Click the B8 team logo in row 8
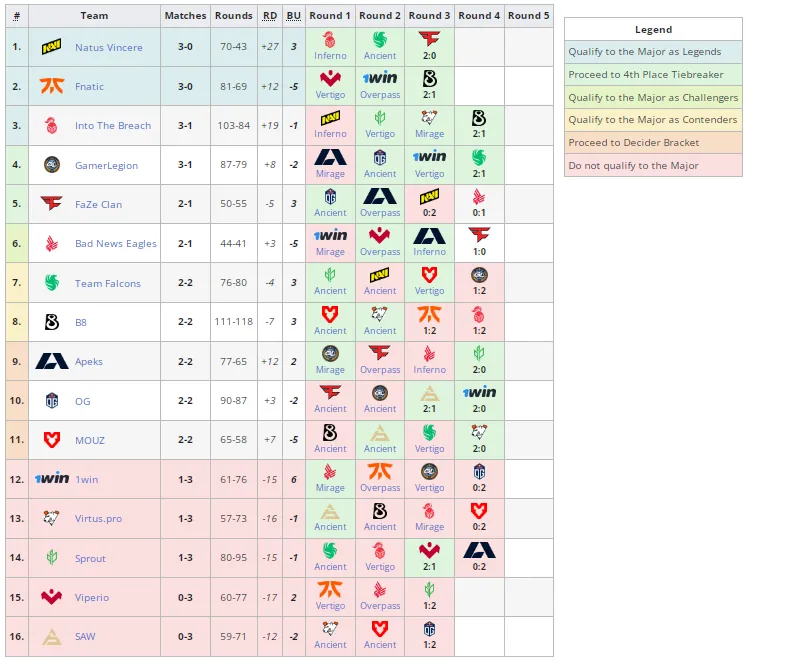 52,322
